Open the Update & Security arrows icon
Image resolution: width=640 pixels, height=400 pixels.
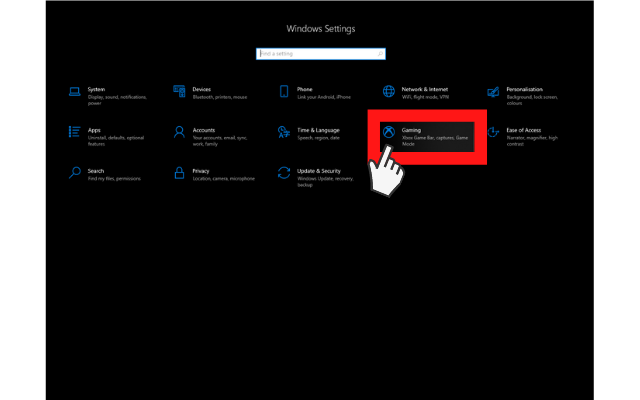(284, 173)
